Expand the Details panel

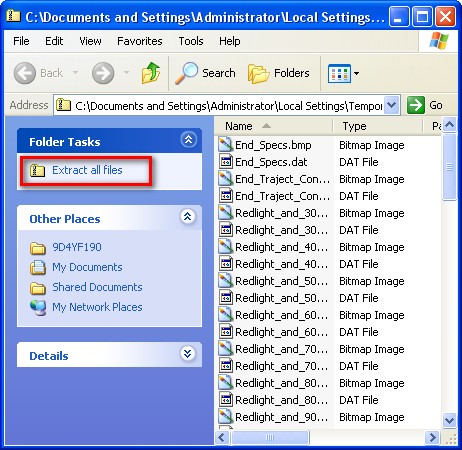[188, 354]
